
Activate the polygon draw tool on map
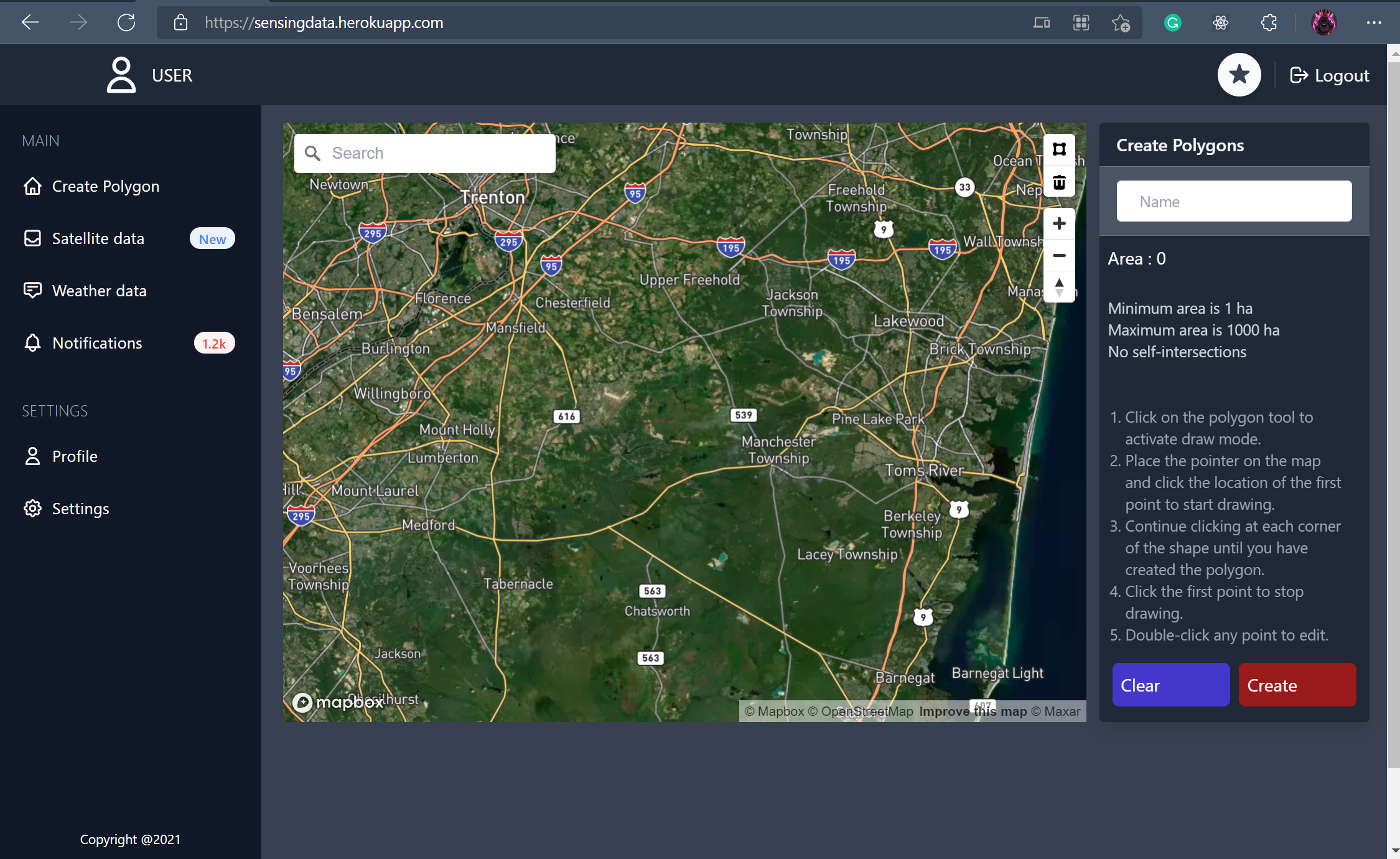(x=1059, y=149)
